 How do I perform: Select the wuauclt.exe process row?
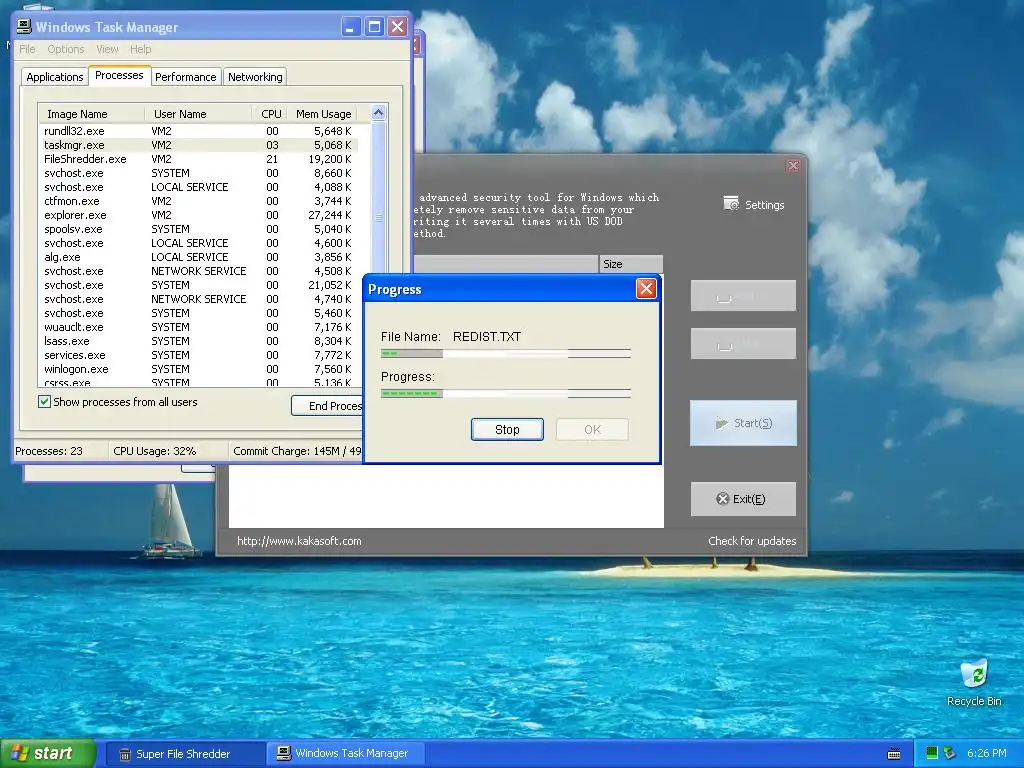198,327
